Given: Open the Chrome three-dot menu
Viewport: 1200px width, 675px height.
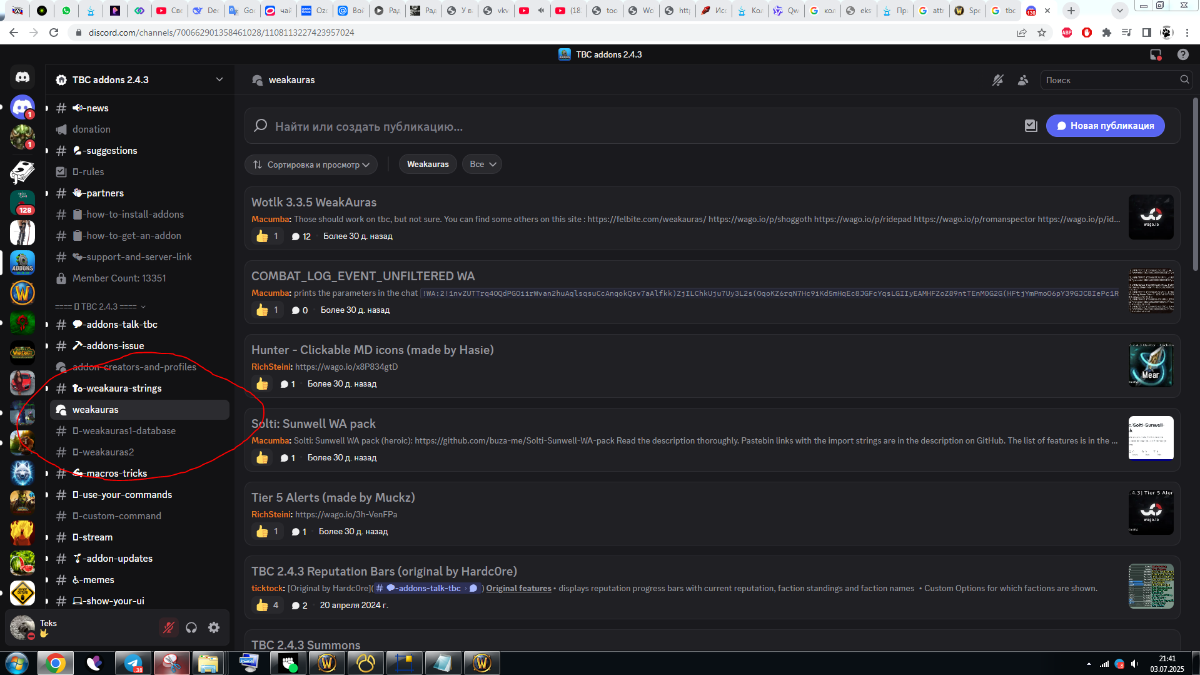Looking at the screenshot, I should click(1186, 32).
